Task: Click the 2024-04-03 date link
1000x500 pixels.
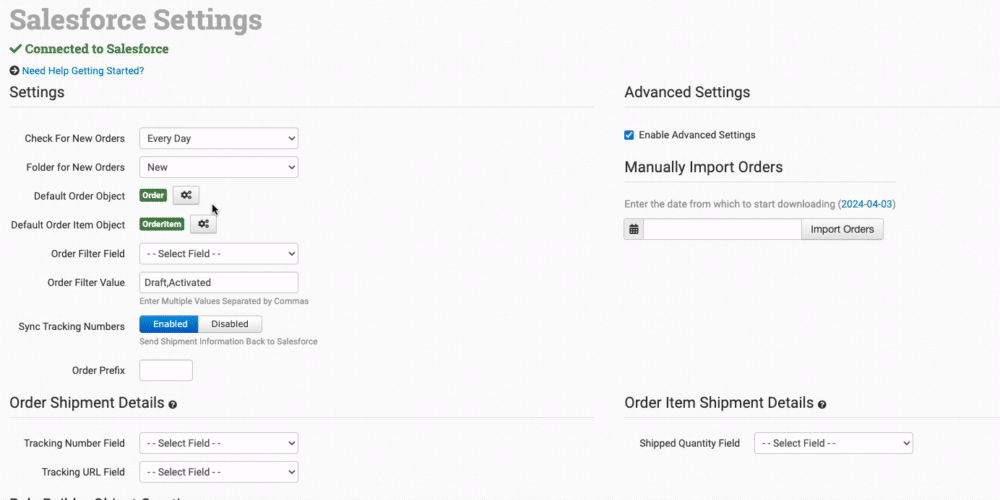Action: [x=866, y=204]
